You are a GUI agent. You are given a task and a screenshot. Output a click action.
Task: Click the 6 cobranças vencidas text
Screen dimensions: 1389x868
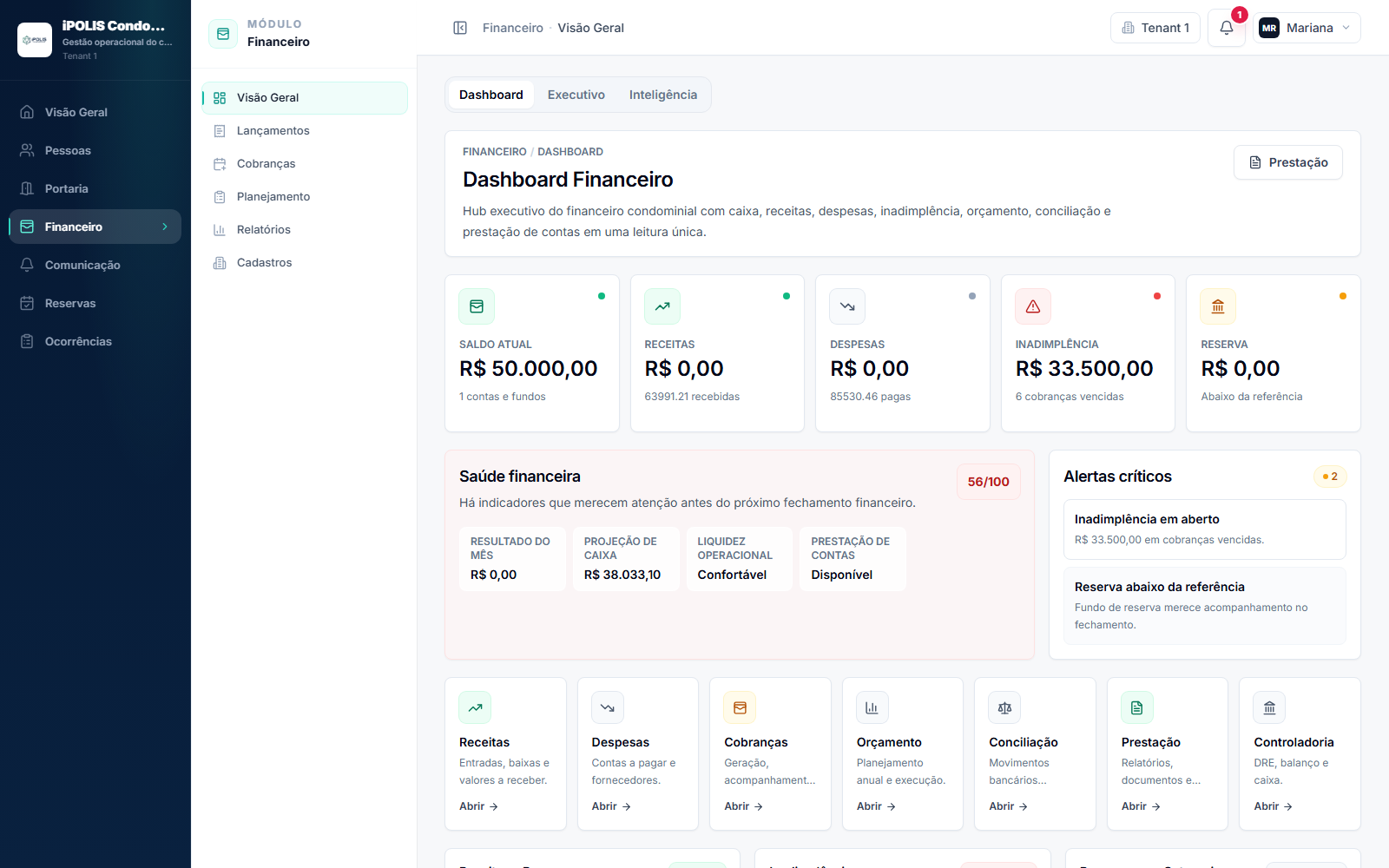click(1070, 397)
